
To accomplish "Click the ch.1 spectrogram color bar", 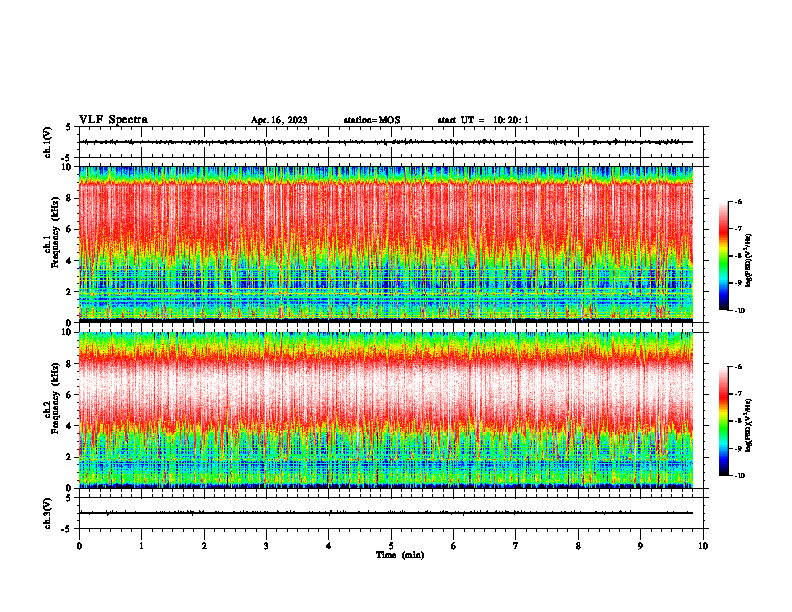I will tap(723, 256).
